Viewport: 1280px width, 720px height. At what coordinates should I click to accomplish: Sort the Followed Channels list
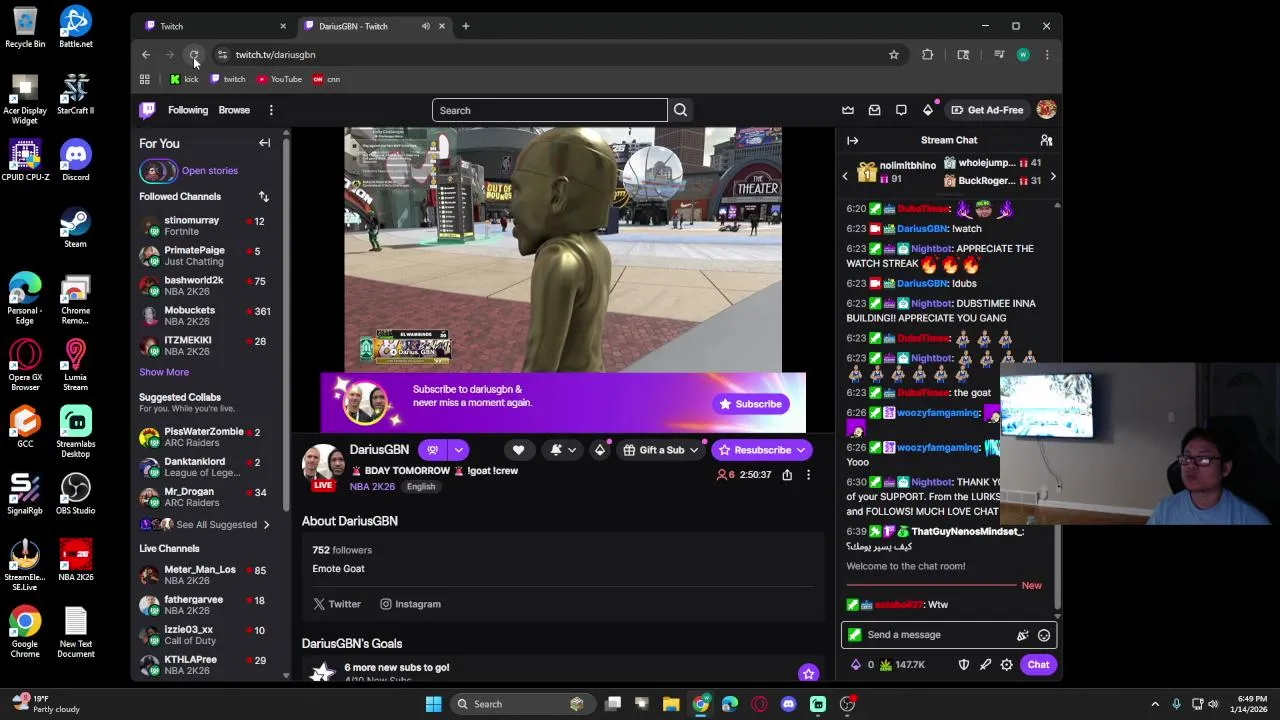click(263, 196)
